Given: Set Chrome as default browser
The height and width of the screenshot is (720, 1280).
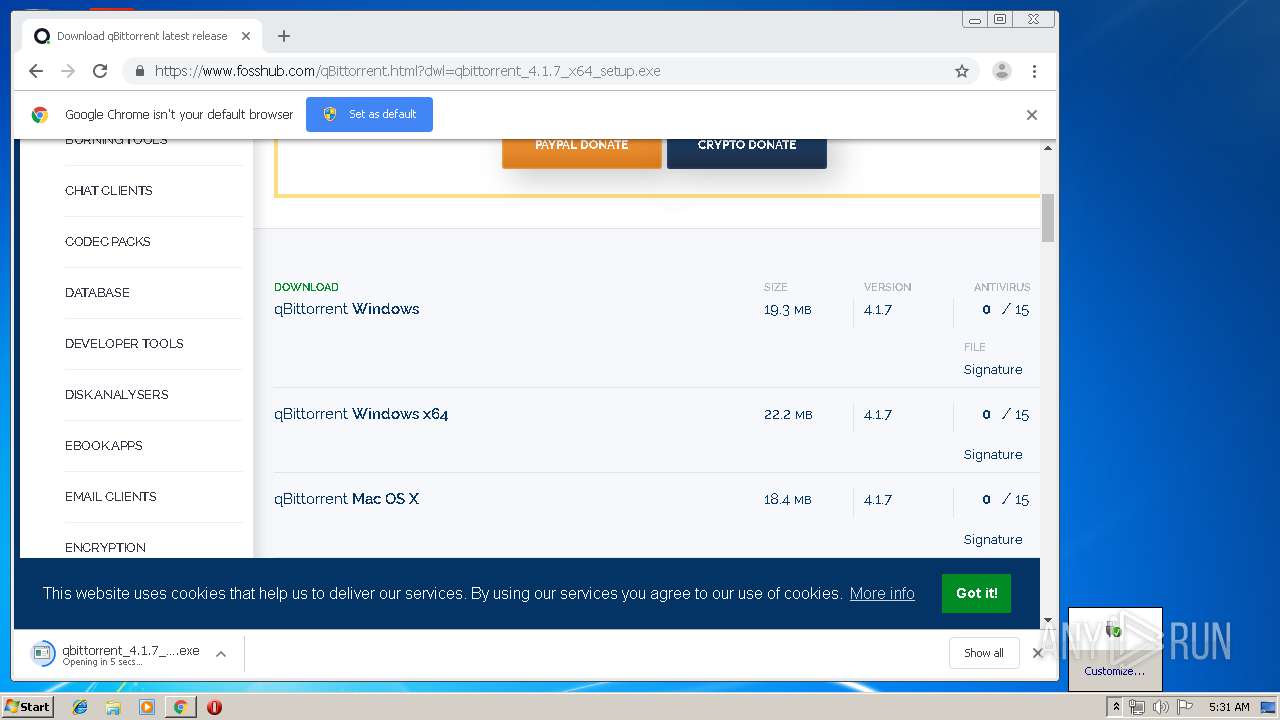Looking at the screenshot, I should coord(369,114).
